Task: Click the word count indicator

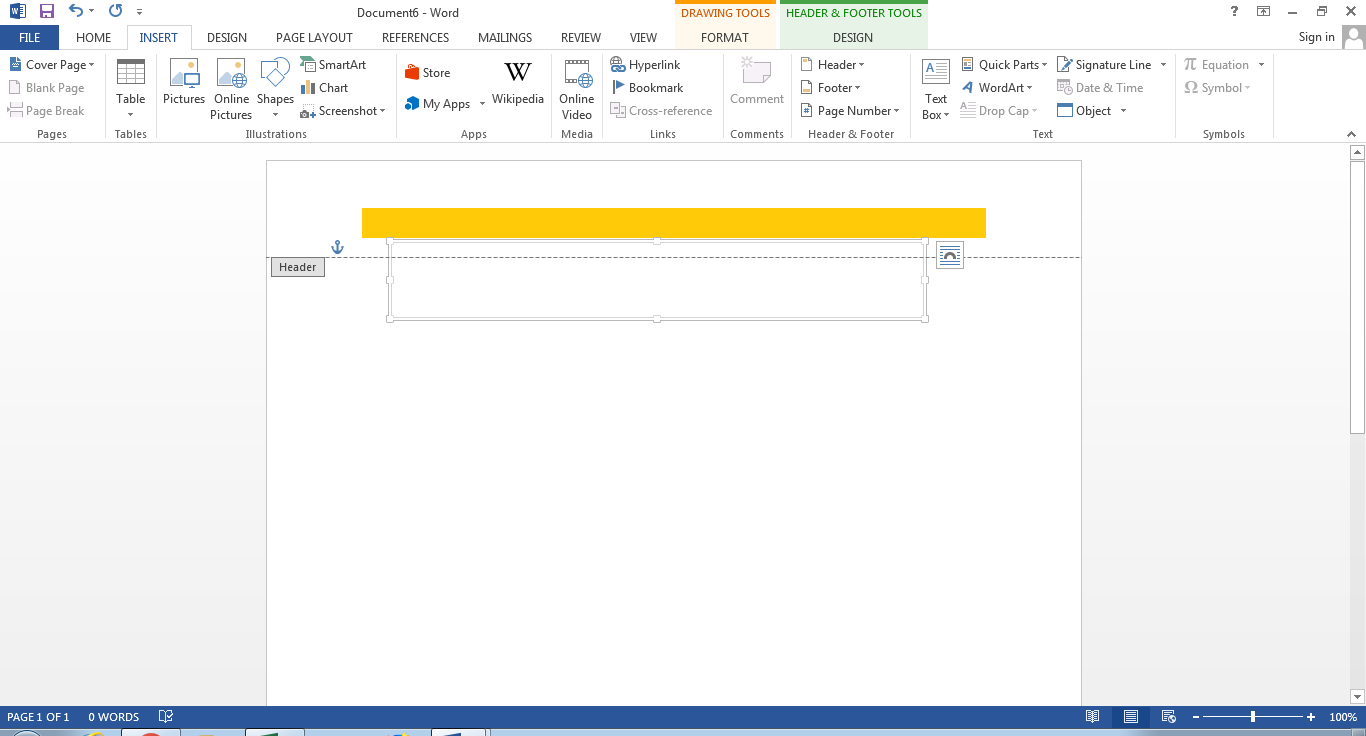Action: pyautogui.click(x=113, y=716)
